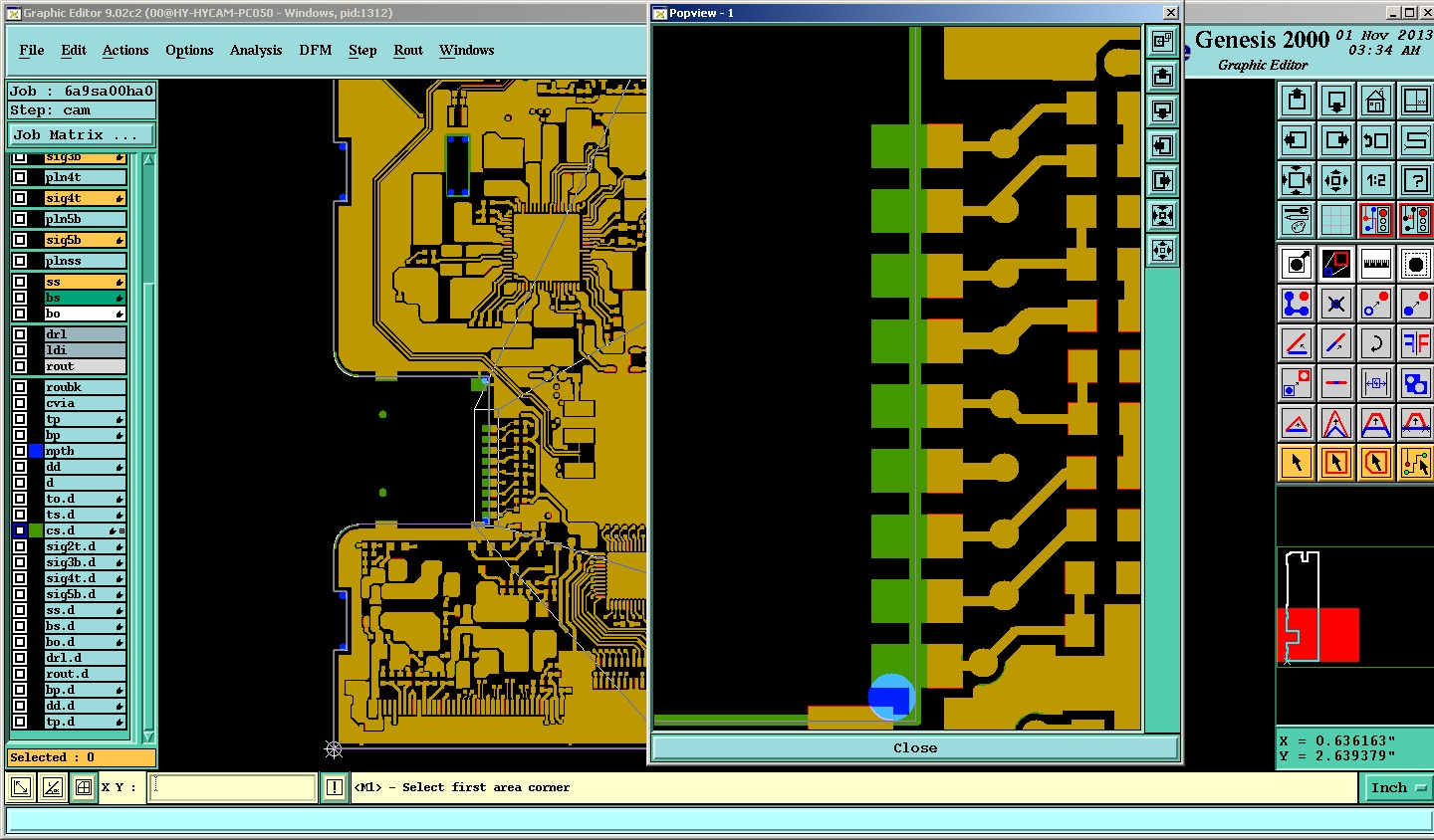The width and height of the screenshot is (1434, 840).
Task: Click the delete feature X icon
Action: coord(1335,304)
